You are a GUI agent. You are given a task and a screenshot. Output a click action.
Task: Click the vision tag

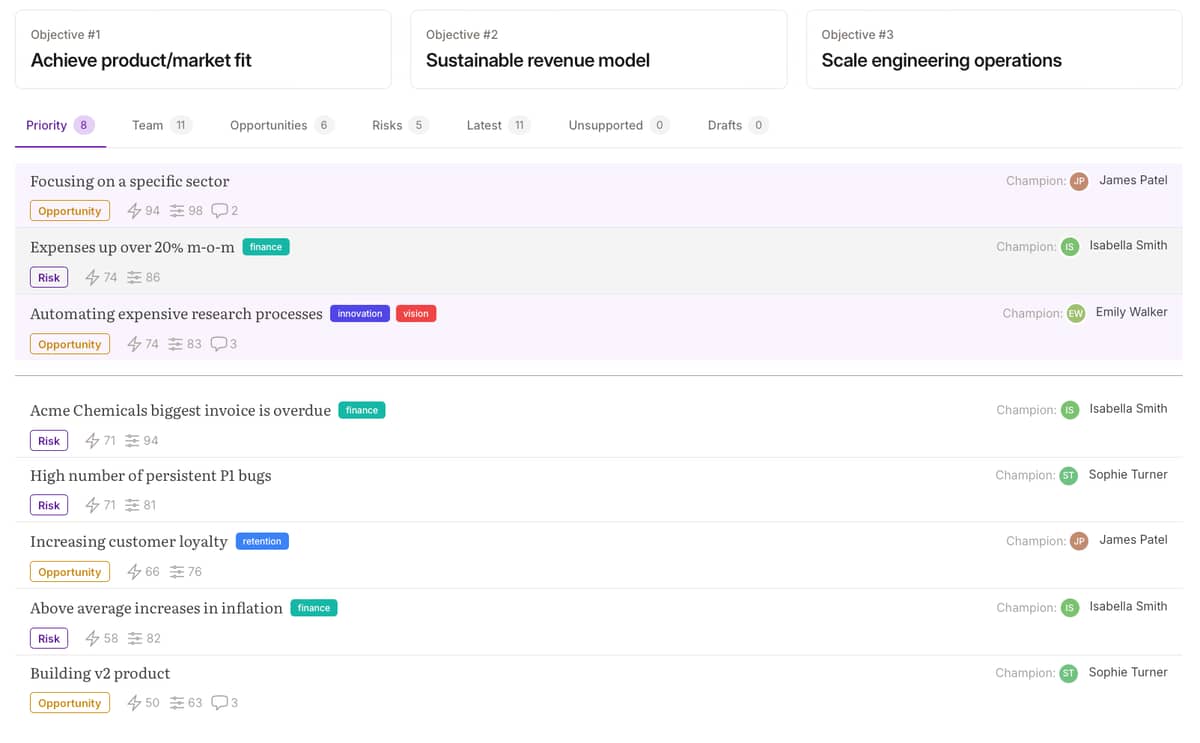(x=416, y=314)
